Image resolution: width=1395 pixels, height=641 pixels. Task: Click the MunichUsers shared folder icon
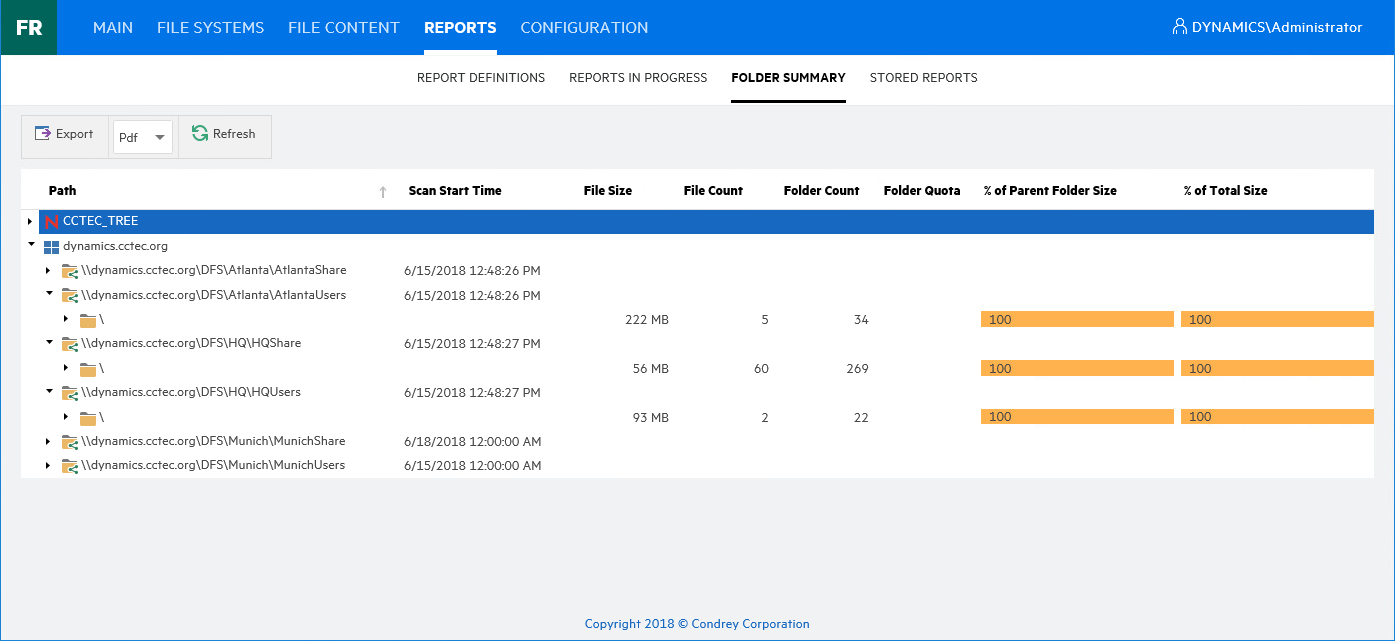tap(70, 466)
